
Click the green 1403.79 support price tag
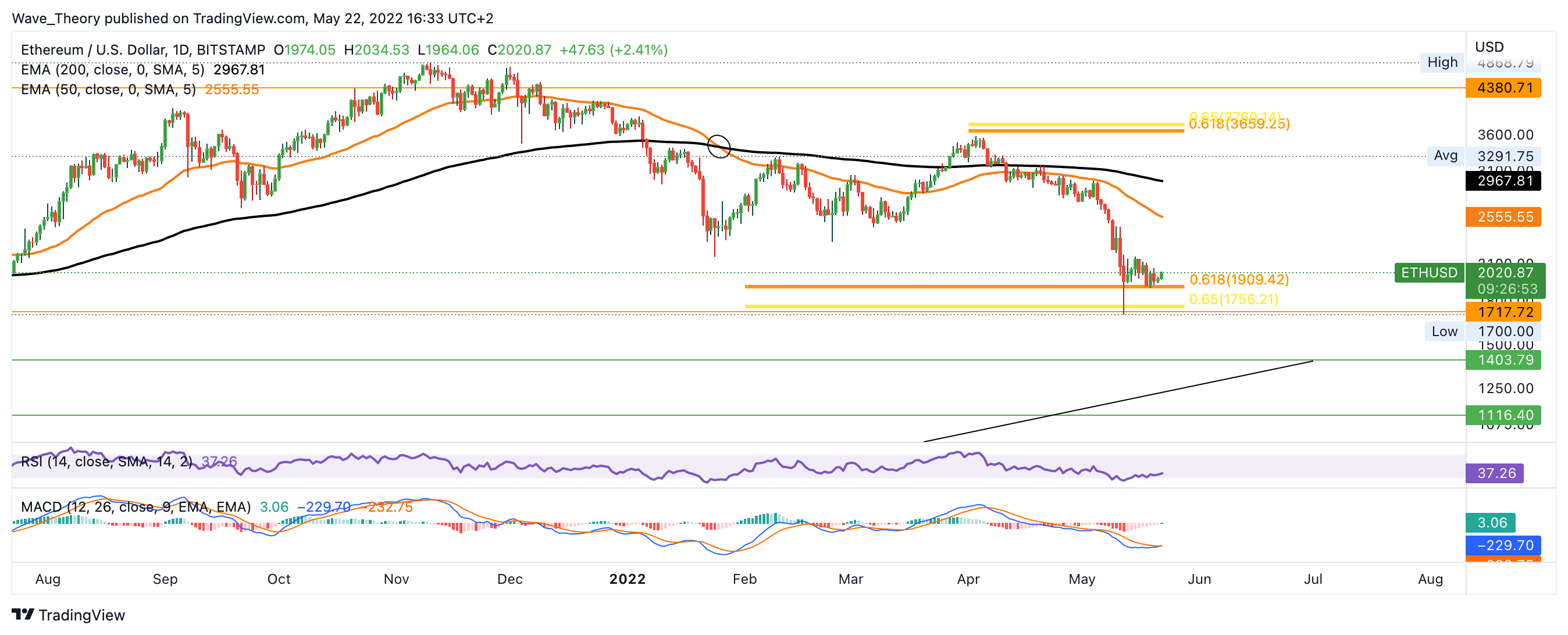coord(1503,360)
